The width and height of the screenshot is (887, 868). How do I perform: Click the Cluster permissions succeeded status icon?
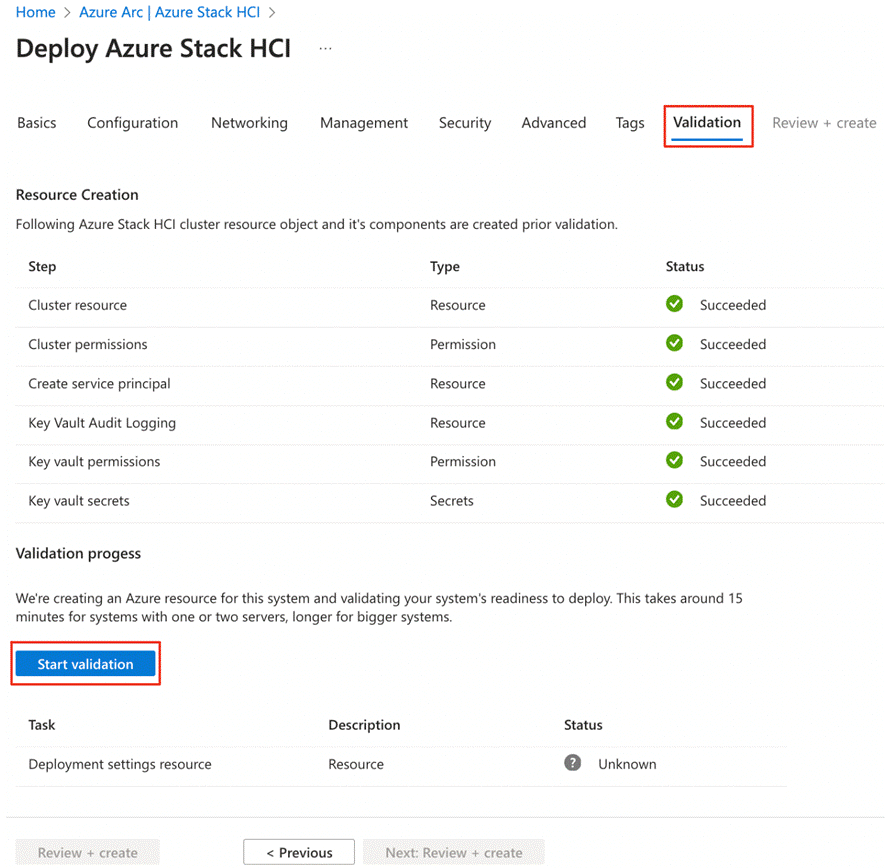675,343
